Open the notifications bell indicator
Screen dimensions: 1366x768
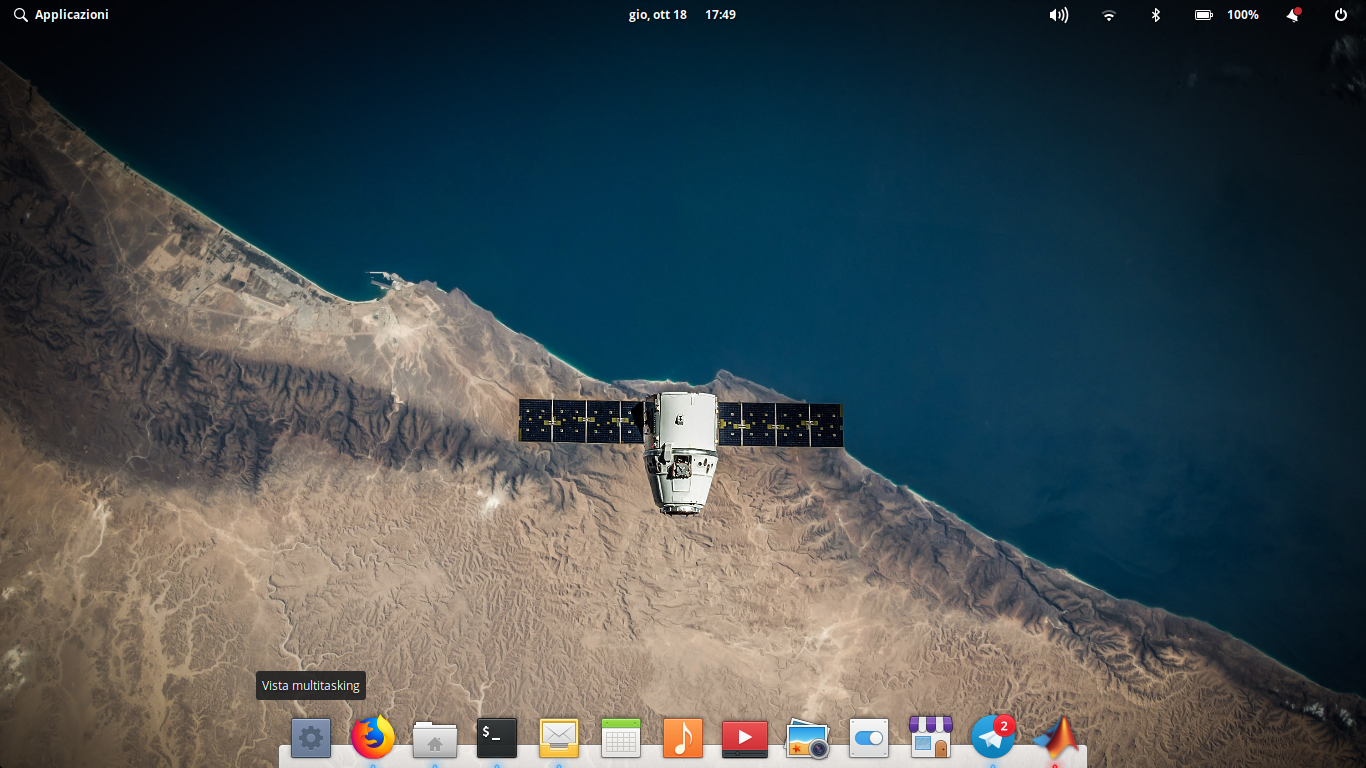coord(1294,15)
